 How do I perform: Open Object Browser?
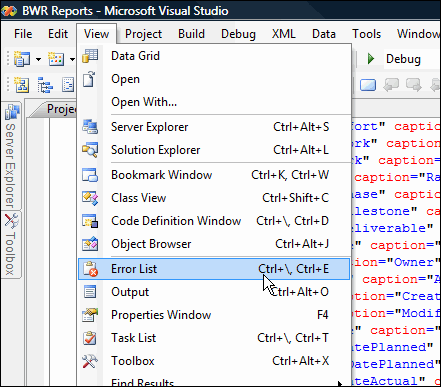[214, 244]
